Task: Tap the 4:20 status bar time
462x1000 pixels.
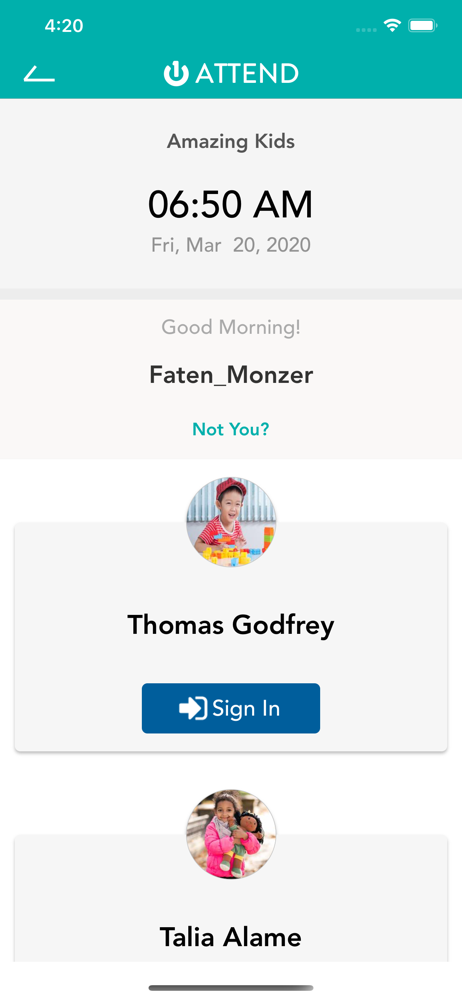Action: (x=64, y=26)
